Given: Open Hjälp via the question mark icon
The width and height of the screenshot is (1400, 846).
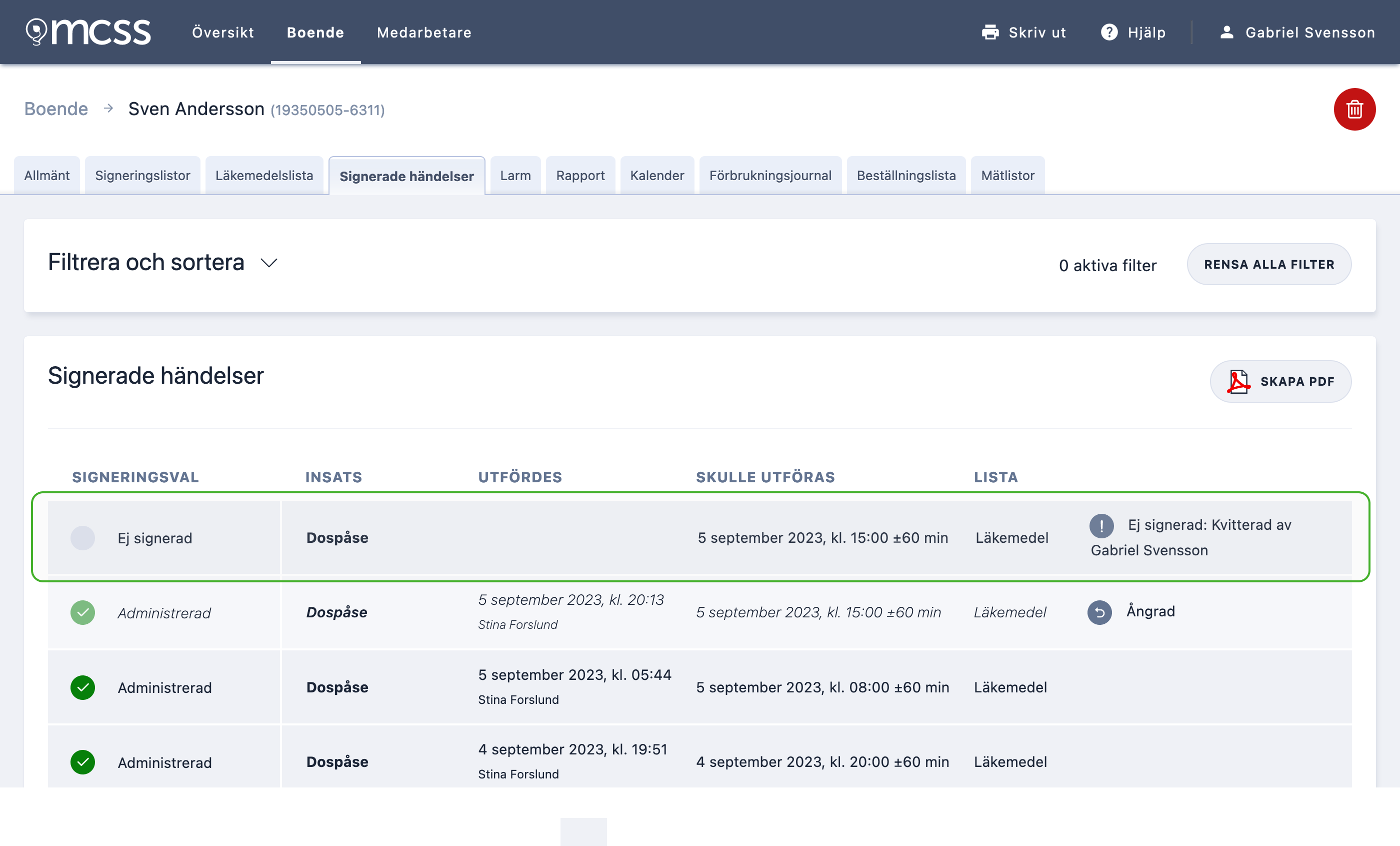Looking at the screenshot, I should (x=1109, y=32).
